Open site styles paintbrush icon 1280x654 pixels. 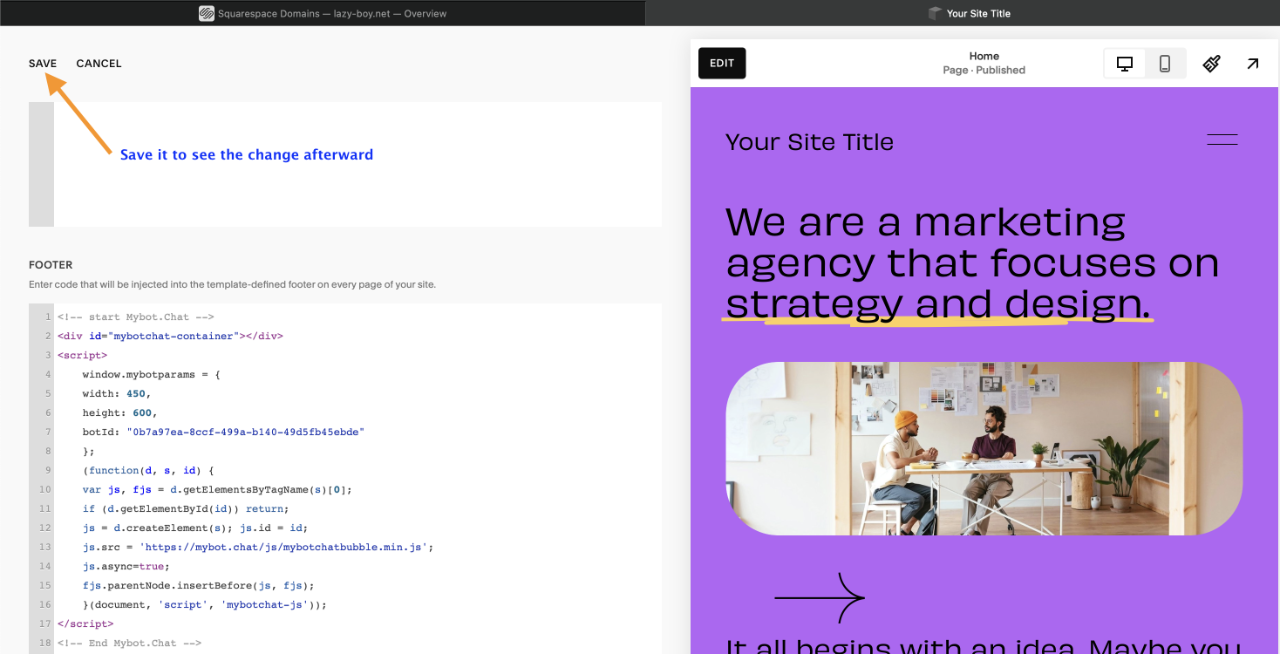[x=1211, y=63]
